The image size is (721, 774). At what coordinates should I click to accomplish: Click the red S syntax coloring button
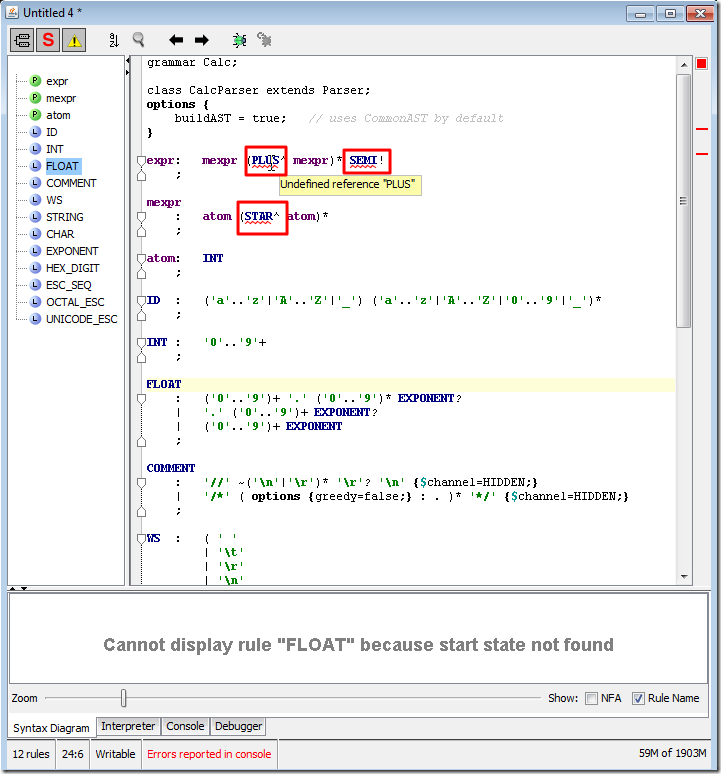pos(48,40)
